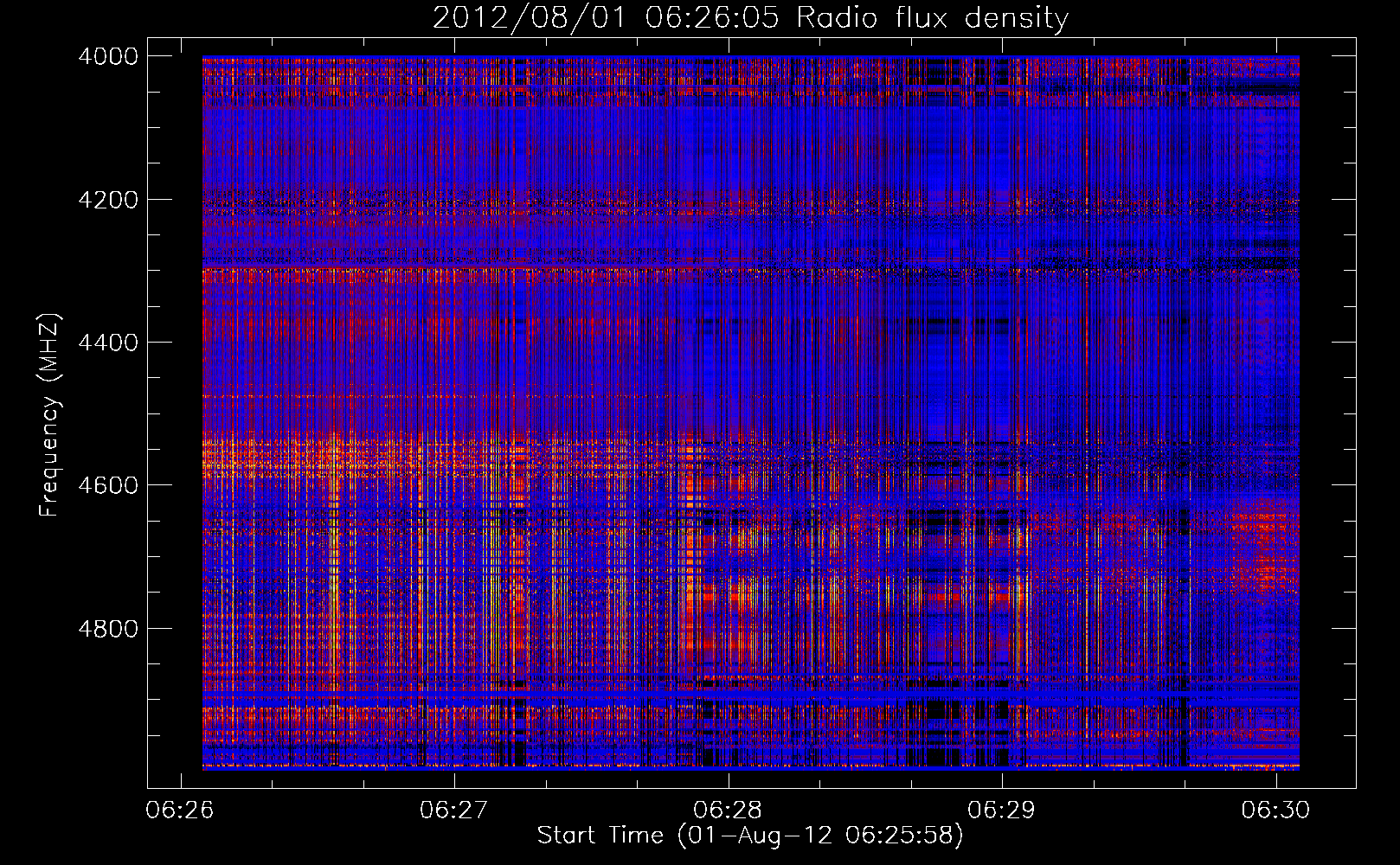The height and width of the screenshot is (865, 1400).
Task: Select the 4200 frequency axis label
Action: click(108, 200)
